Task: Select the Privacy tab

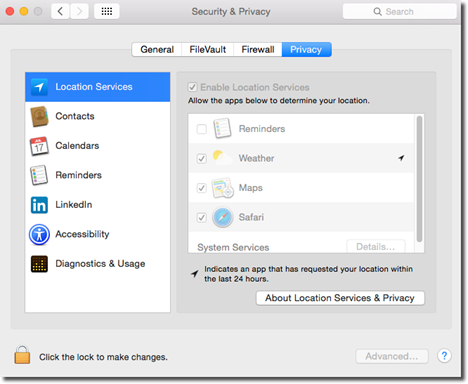Action: point(306,50)
